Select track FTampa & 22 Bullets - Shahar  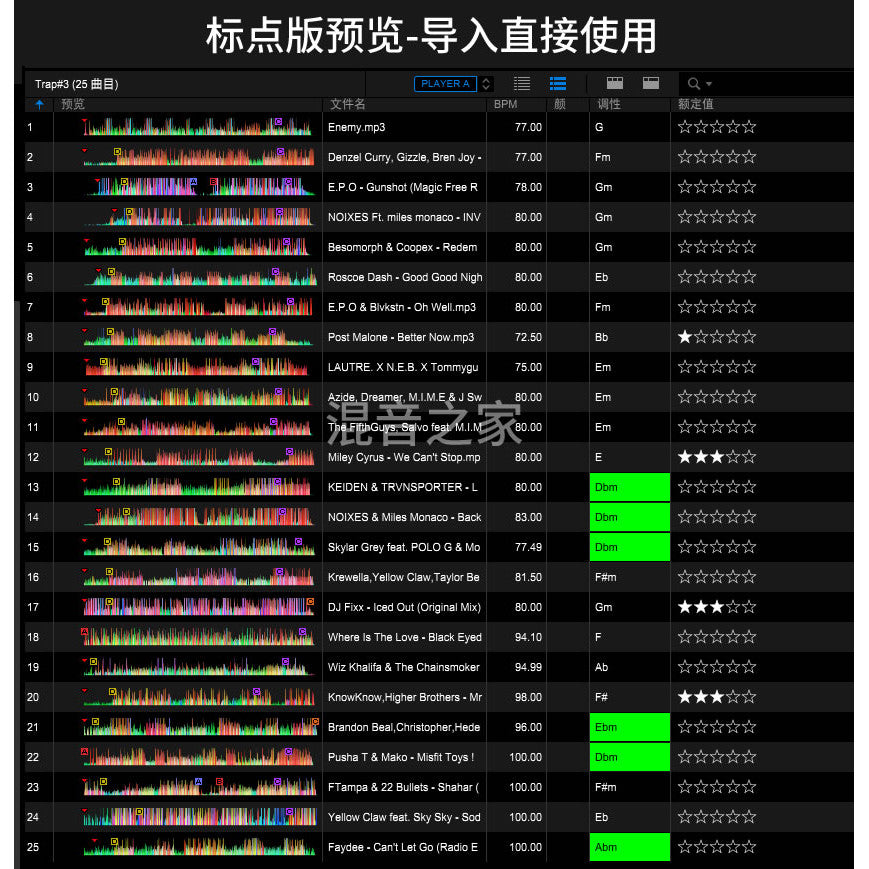[x=403, y=787]
